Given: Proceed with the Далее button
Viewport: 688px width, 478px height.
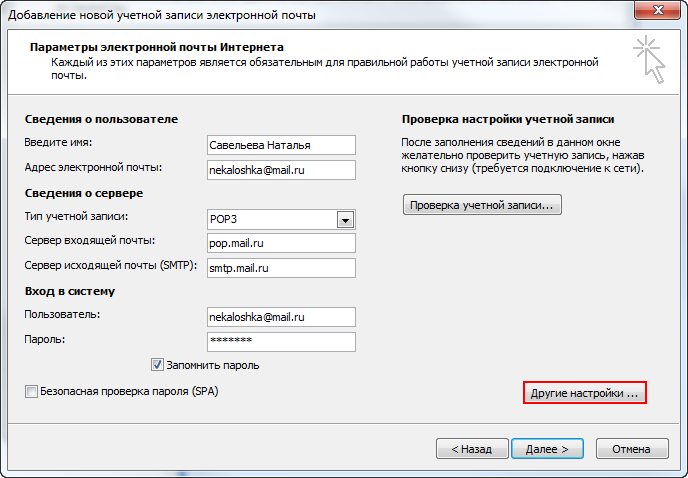Looking at the screenshot, I should [547, 449].
